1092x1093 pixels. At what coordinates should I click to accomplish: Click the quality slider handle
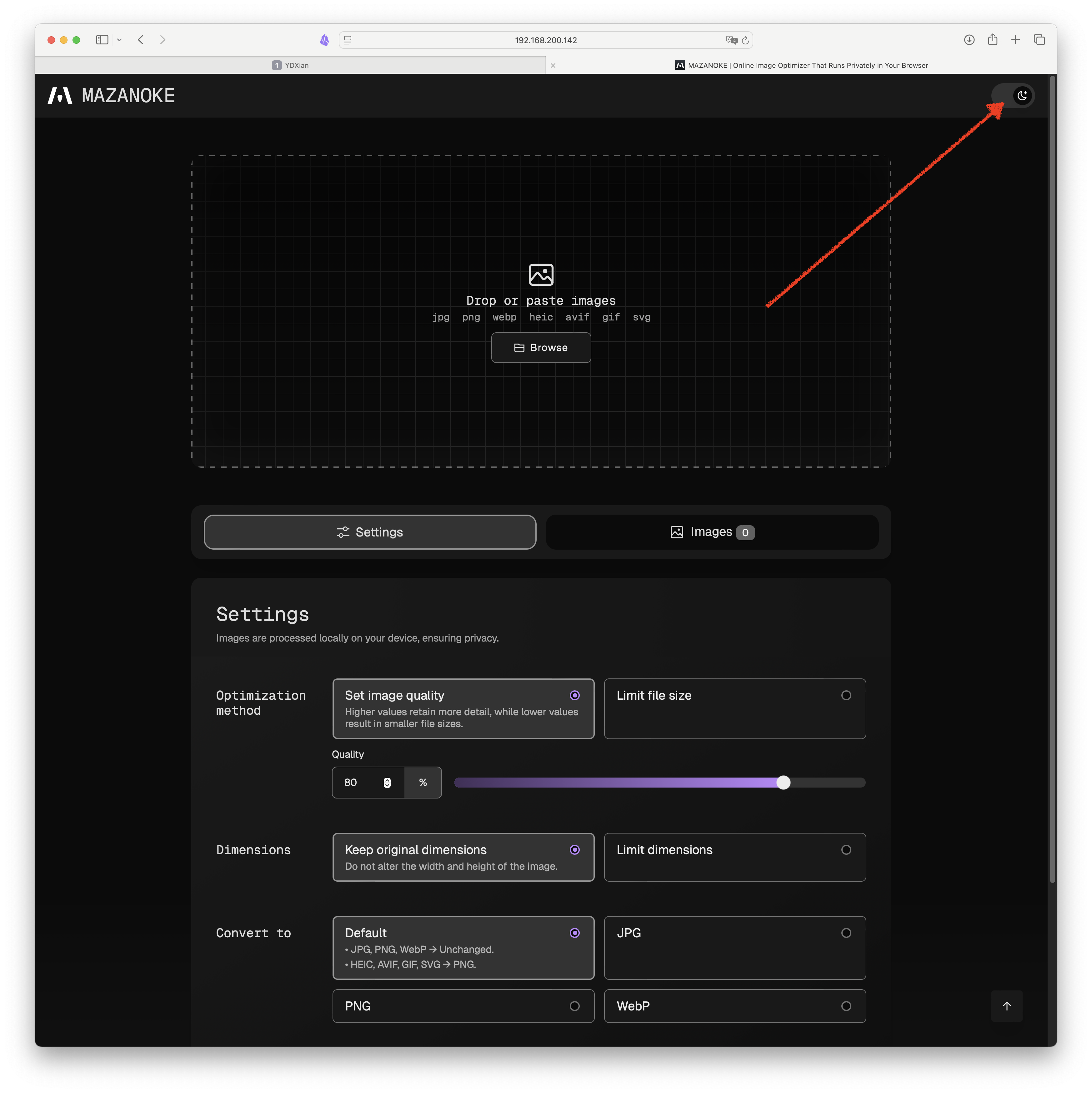pos(783,783)
